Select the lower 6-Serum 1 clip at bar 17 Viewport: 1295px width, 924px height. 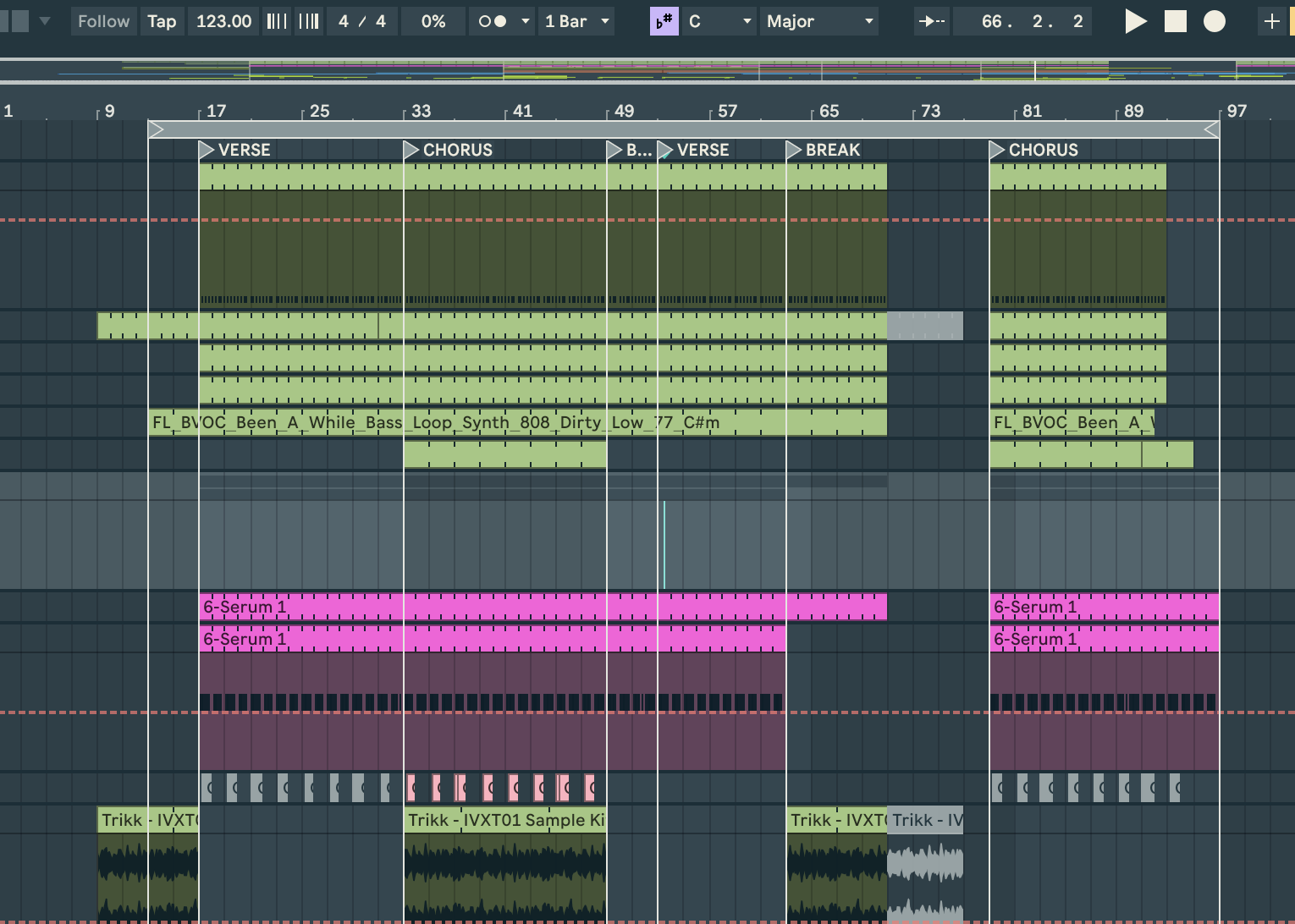(493, 639)
